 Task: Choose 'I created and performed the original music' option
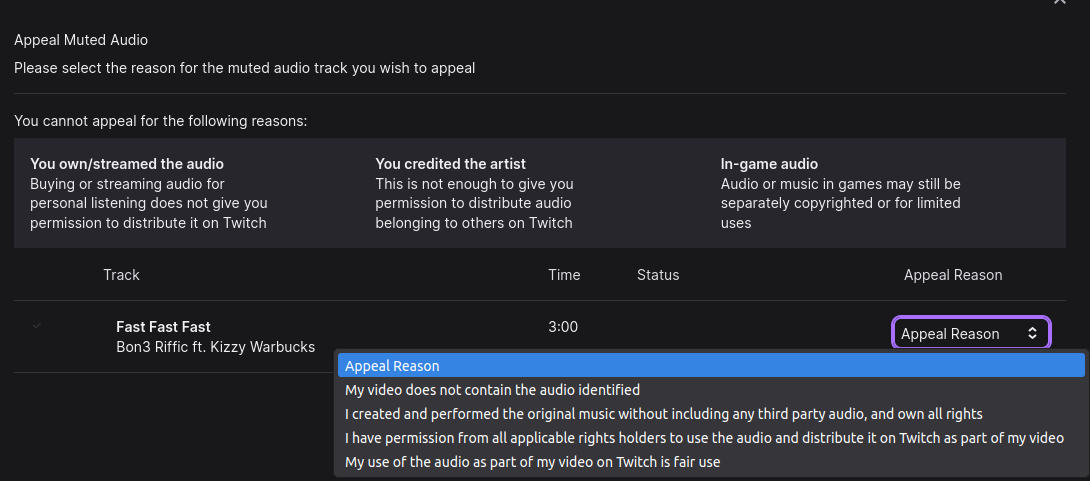click(x=710, y=414)
